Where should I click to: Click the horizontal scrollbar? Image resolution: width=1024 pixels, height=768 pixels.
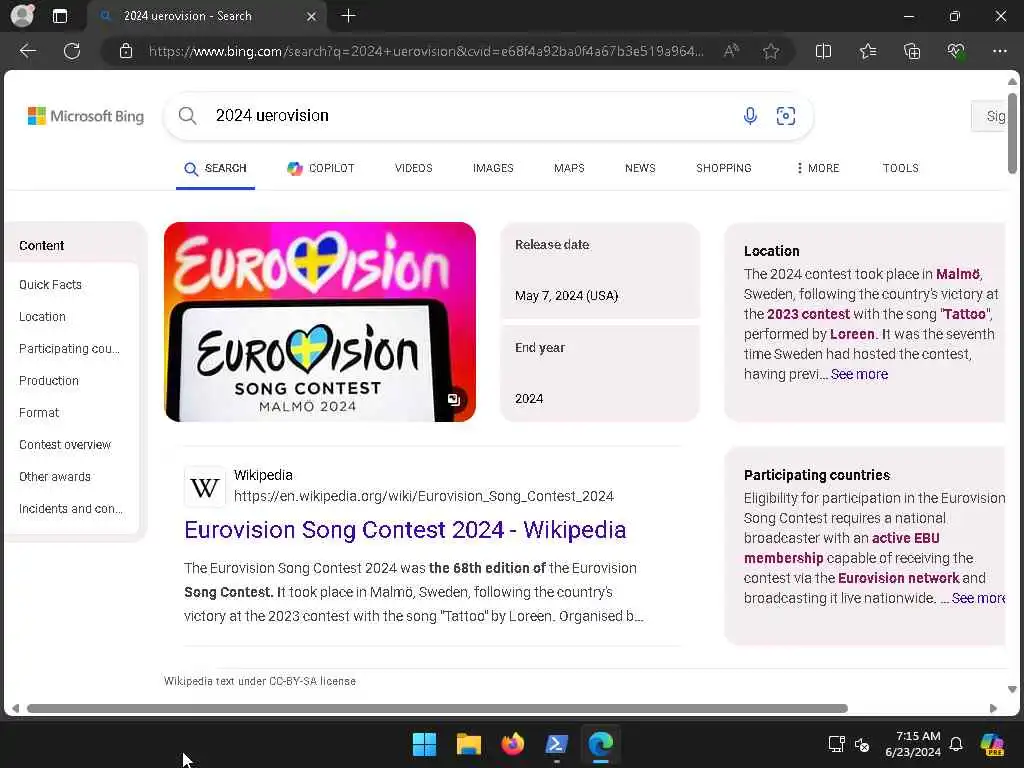point(438,709)
